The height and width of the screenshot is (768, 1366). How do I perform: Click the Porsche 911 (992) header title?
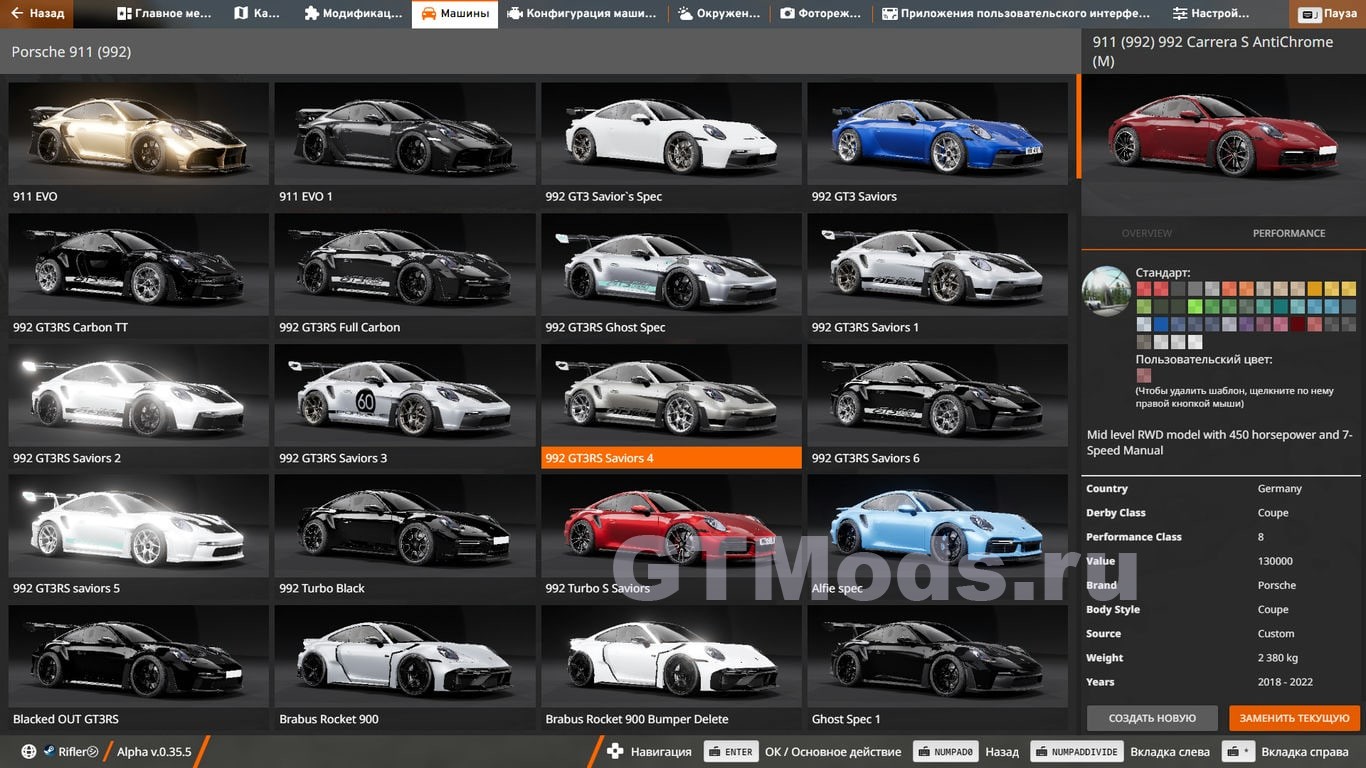click(71, 51)
